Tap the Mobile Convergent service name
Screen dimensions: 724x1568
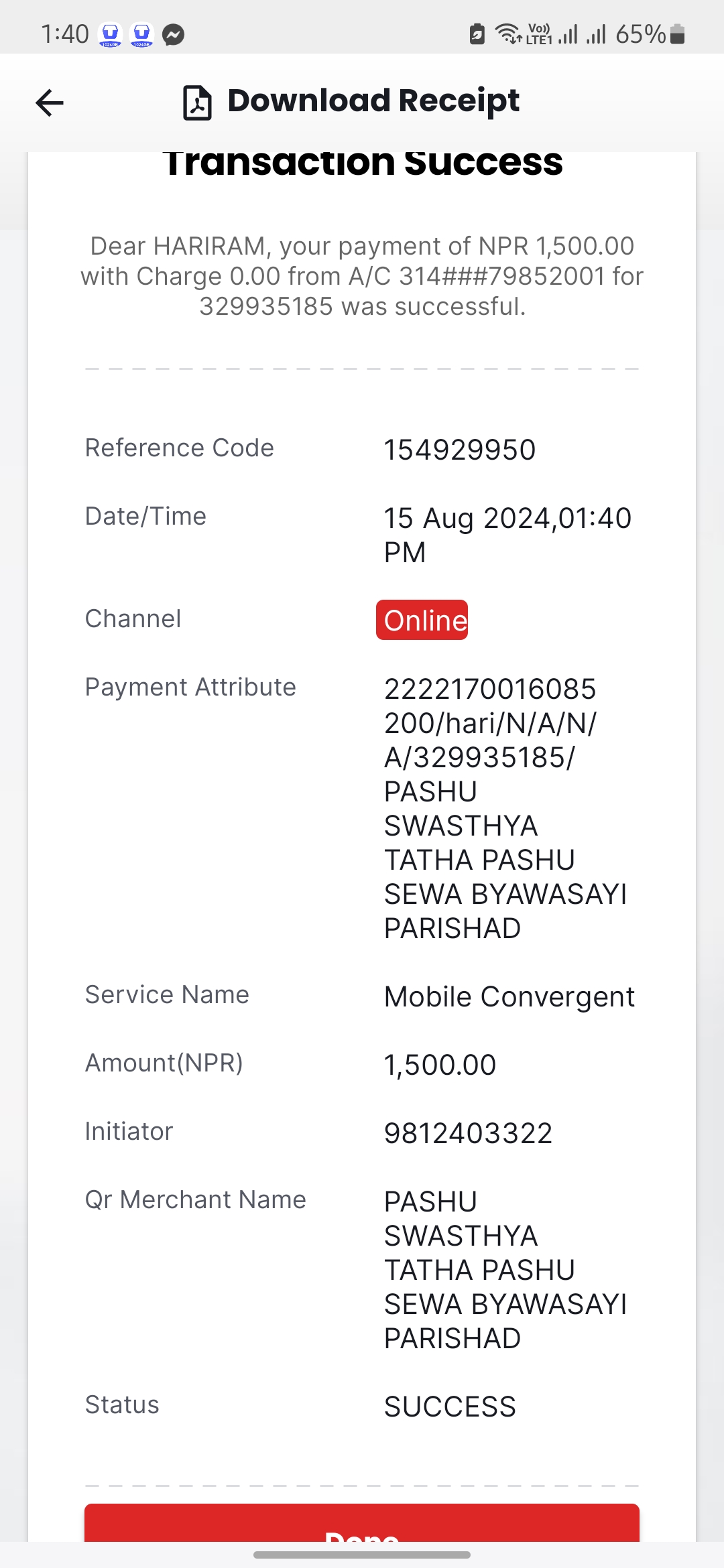tap(509, 997)
